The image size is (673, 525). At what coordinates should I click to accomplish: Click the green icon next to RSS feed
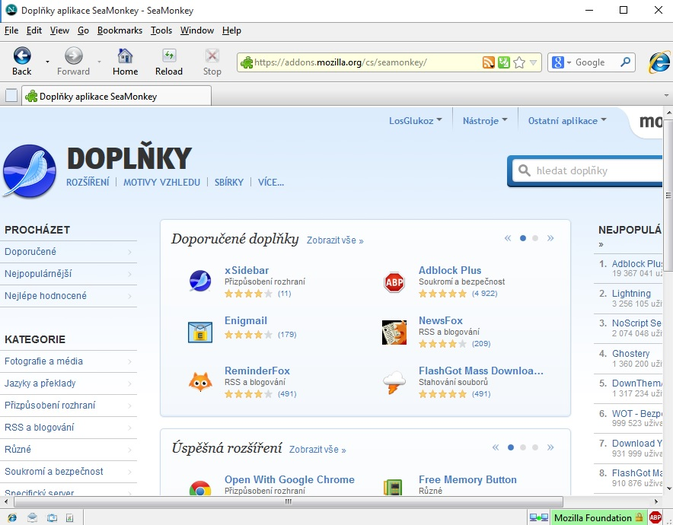pyautogui.click(x=503, y=63)
